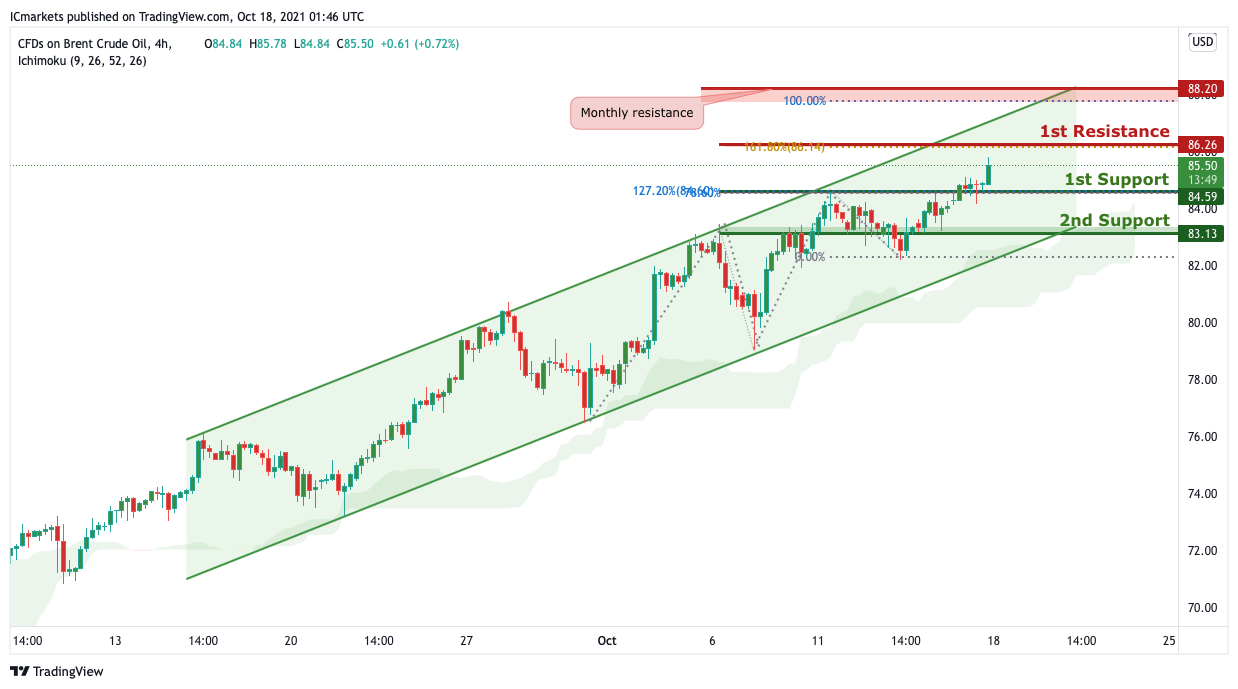Click the latest green candlestick

pyautogui.click(x=988, y=172)
